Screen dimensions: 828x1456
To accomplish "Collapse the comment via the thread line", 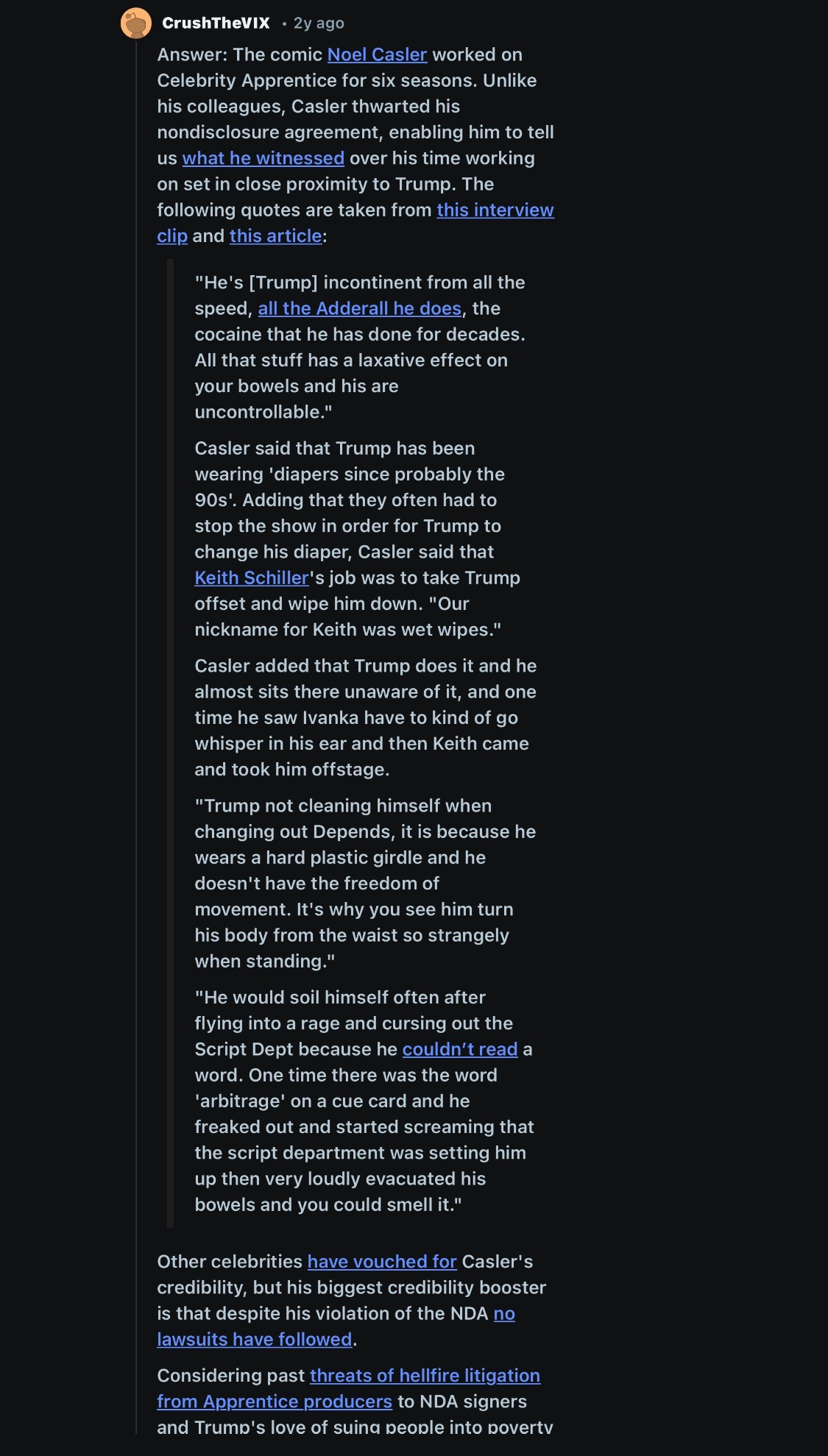I will 136,736.
